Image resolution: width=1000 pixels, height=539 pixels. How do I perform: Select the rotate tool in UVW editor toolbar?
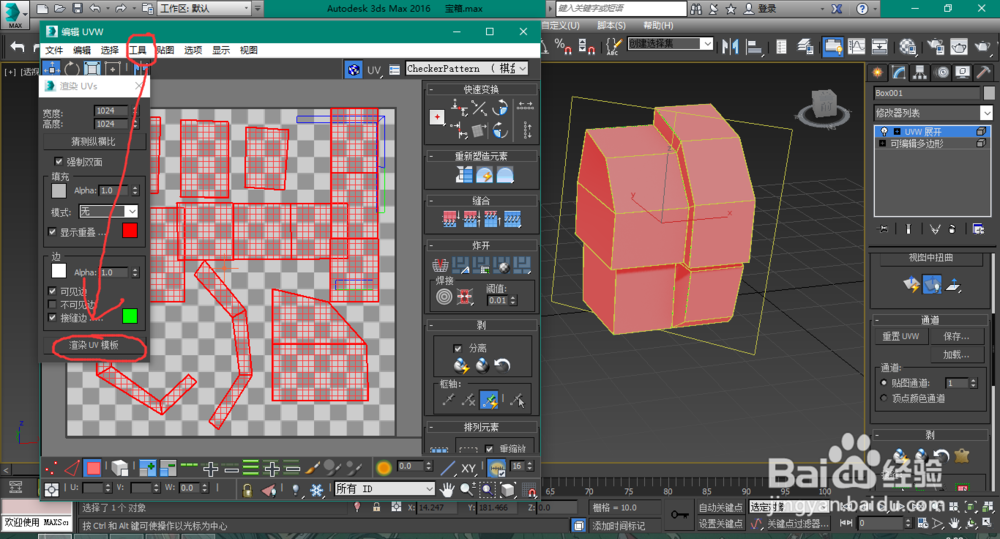pyautogui.click(x=72, y=69)
